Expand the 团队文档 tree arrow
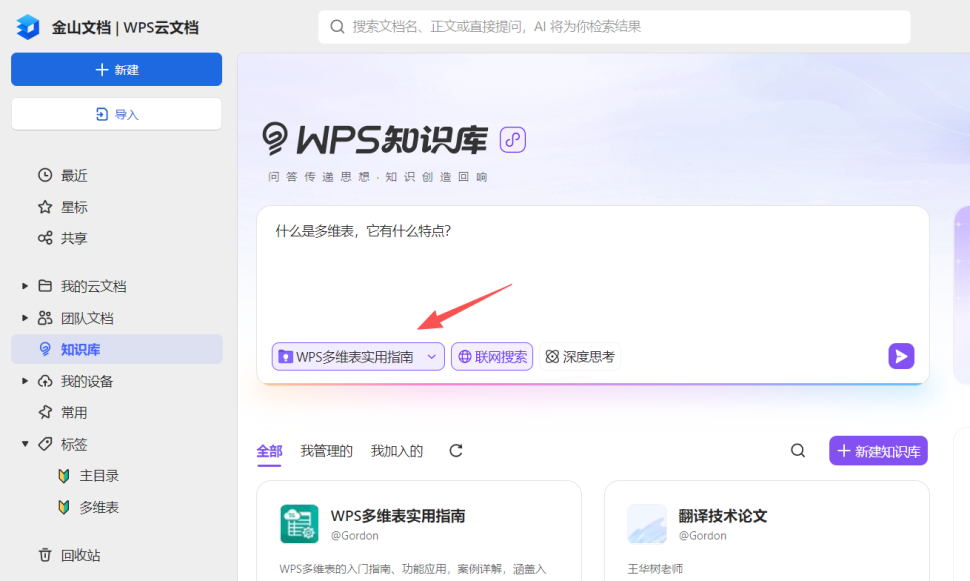 coord(25,318)
